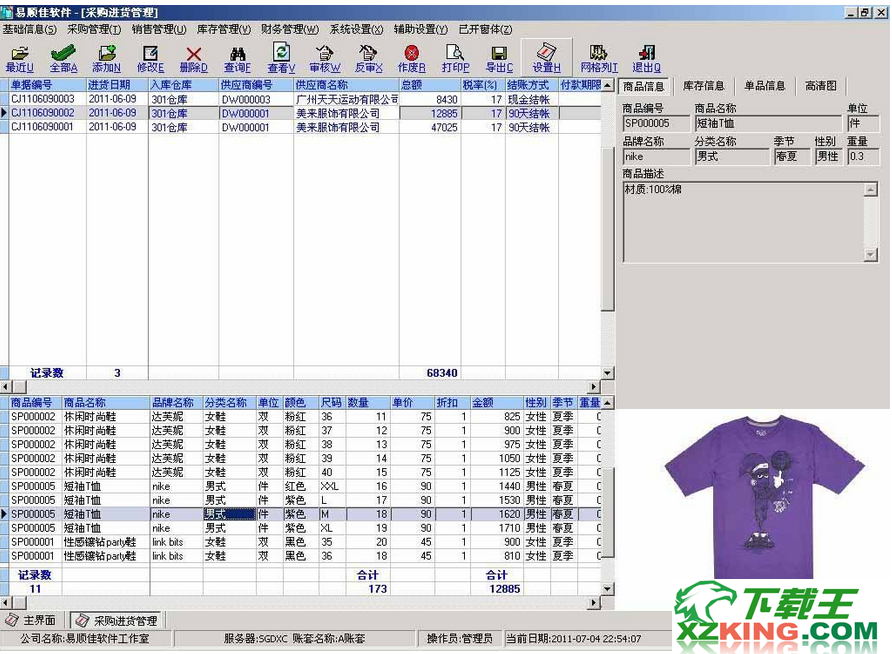View order details with 查看V icon

[x=281, y=59]
